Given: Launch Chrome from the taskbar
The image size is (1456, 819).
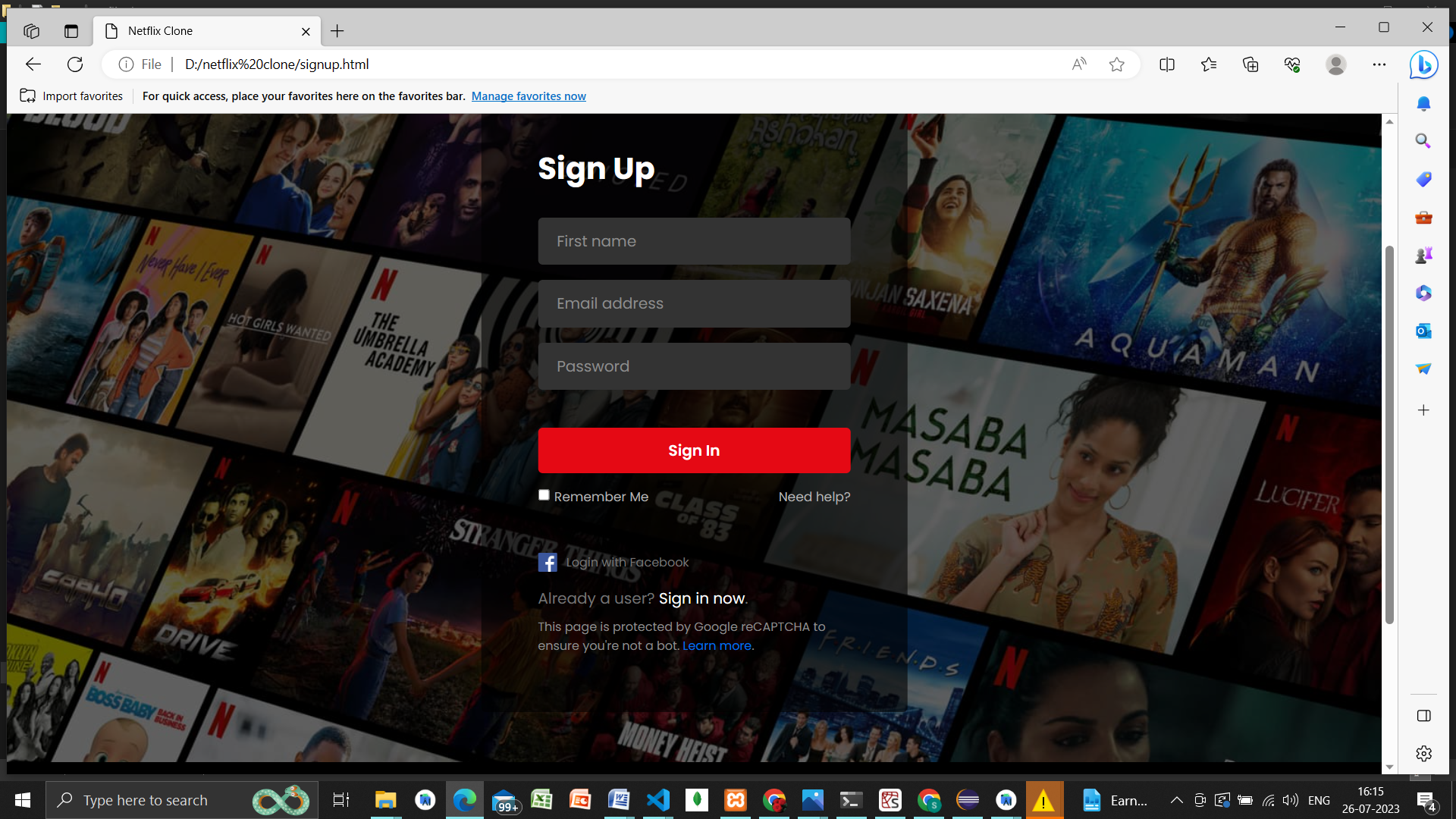Looking at the screenshot, I should (x=774, y=800).
